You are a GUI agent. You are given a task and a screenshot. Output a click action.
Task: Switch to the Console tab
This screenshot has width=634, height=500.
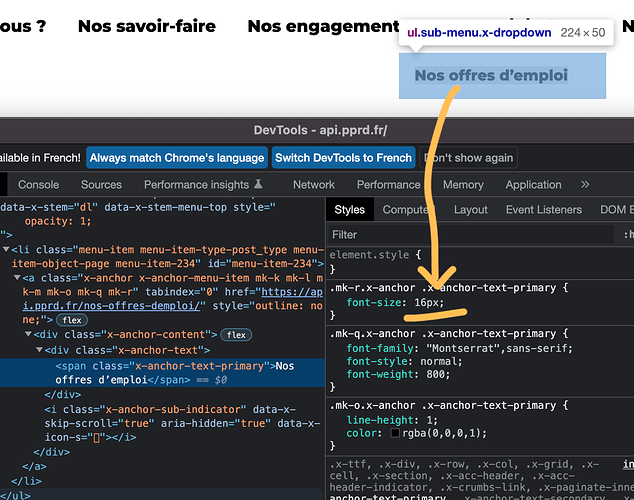[x=39, y=185]
